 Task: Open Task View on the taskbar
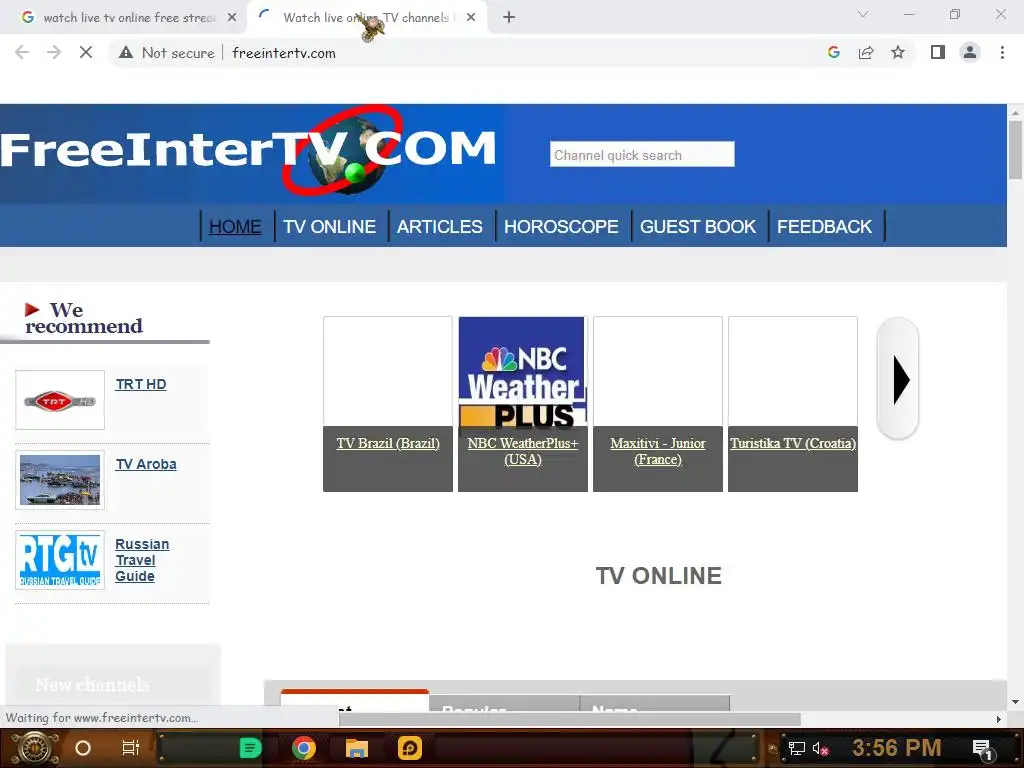[131, 748]
